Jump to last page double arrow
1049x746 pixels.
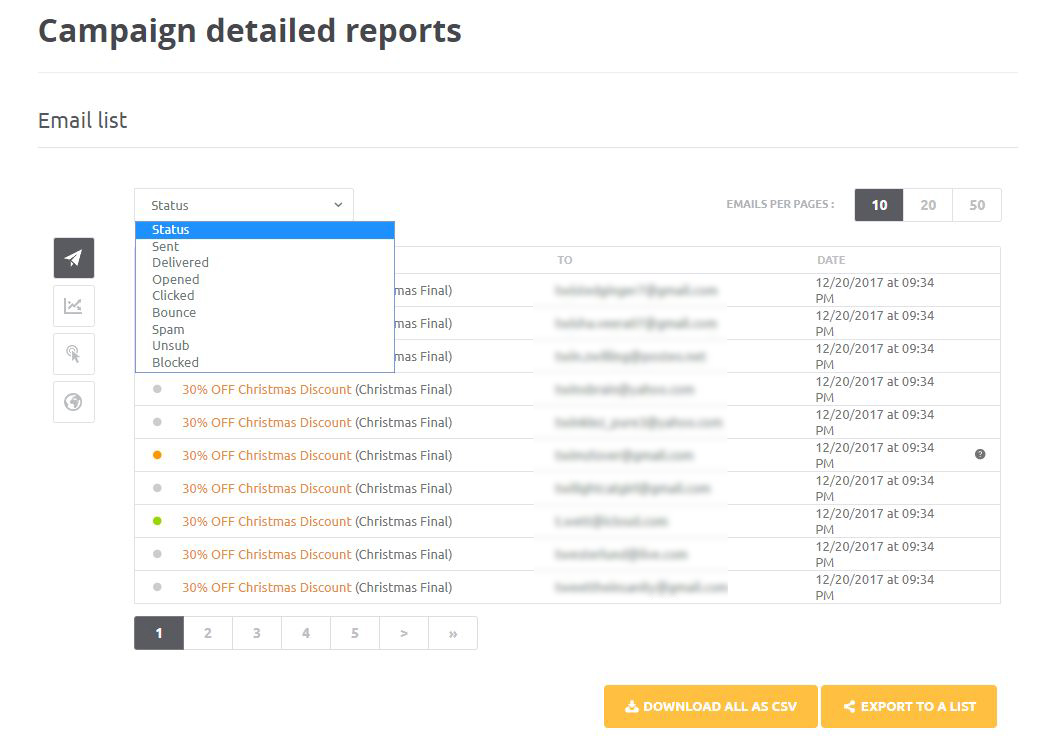tap(453, 633)
